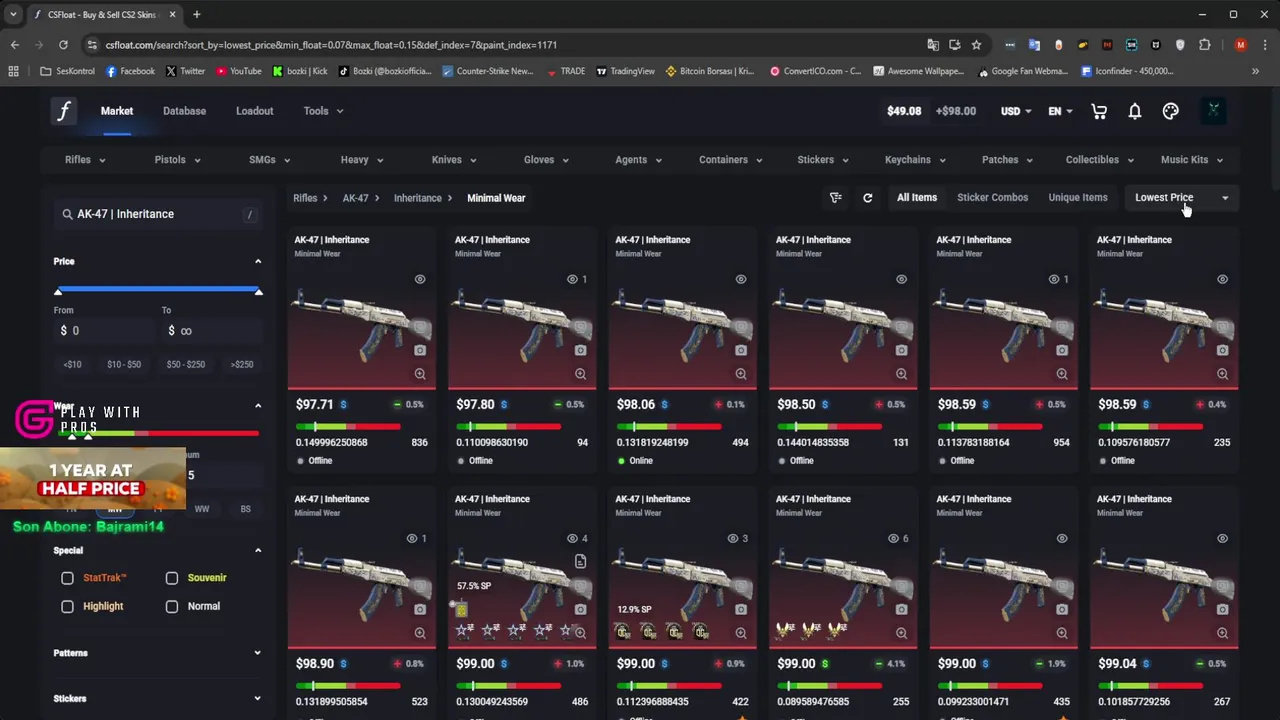Screenshot camera icon on the $98.50 listing
Image resolution: width=1280 pixels, height=720 pixels.
pyautogui.click(x=901, y=350)
